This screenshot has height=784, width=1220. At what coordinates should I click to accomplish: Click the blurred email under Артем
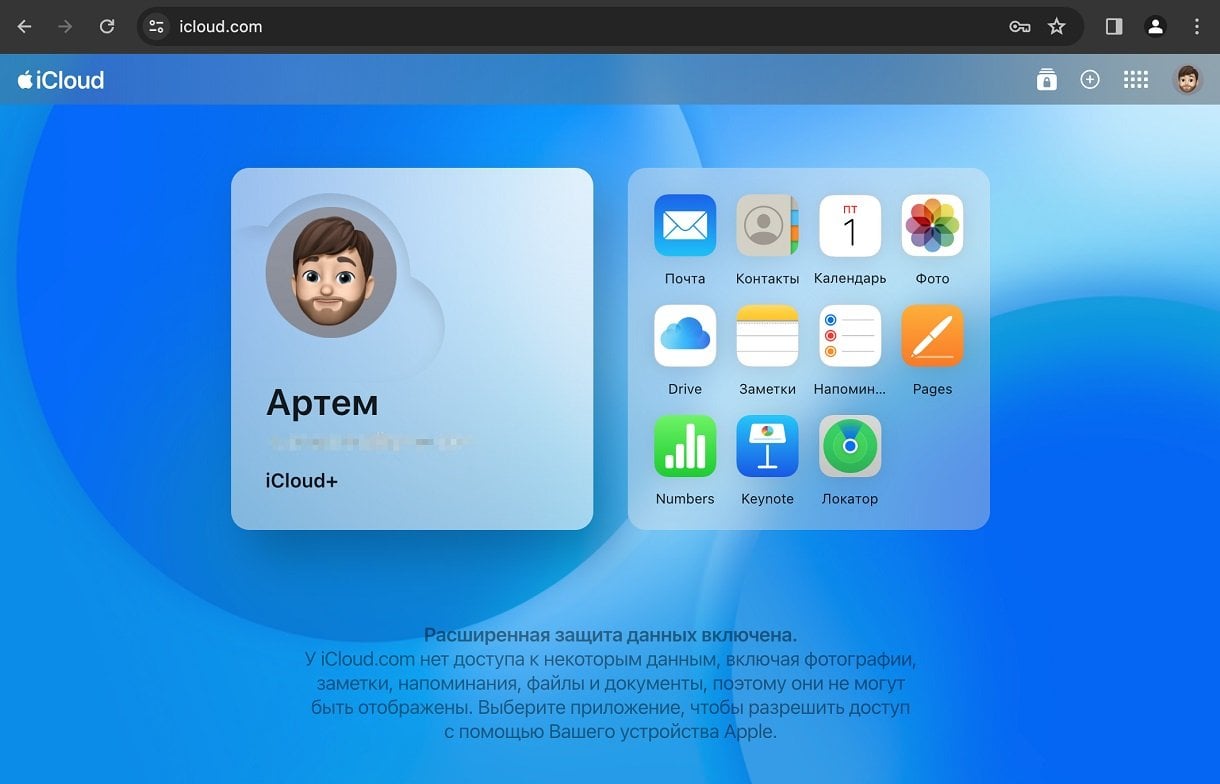point(368,441)
